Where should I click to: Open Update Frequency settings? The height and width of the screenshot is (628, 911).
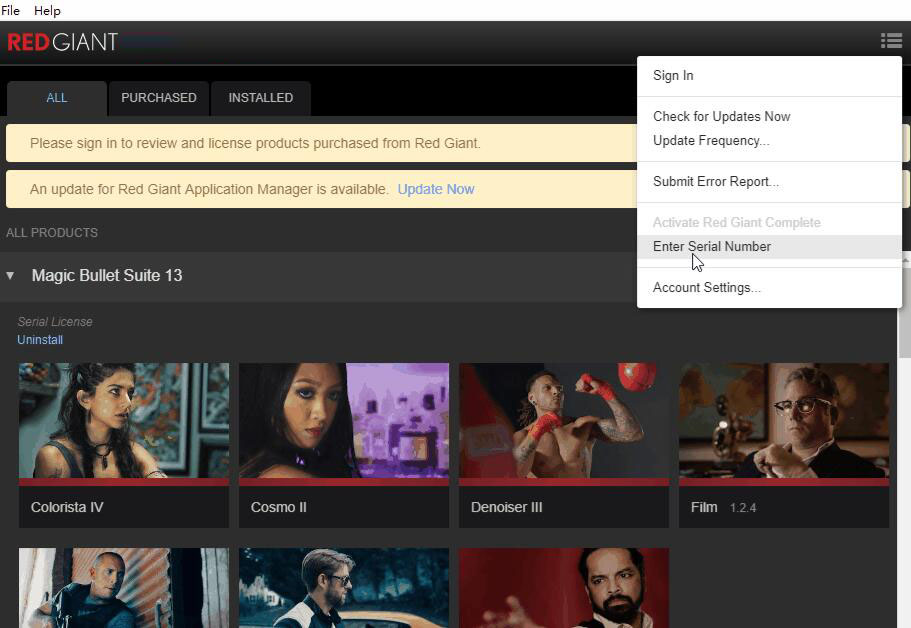coord(769,141)
